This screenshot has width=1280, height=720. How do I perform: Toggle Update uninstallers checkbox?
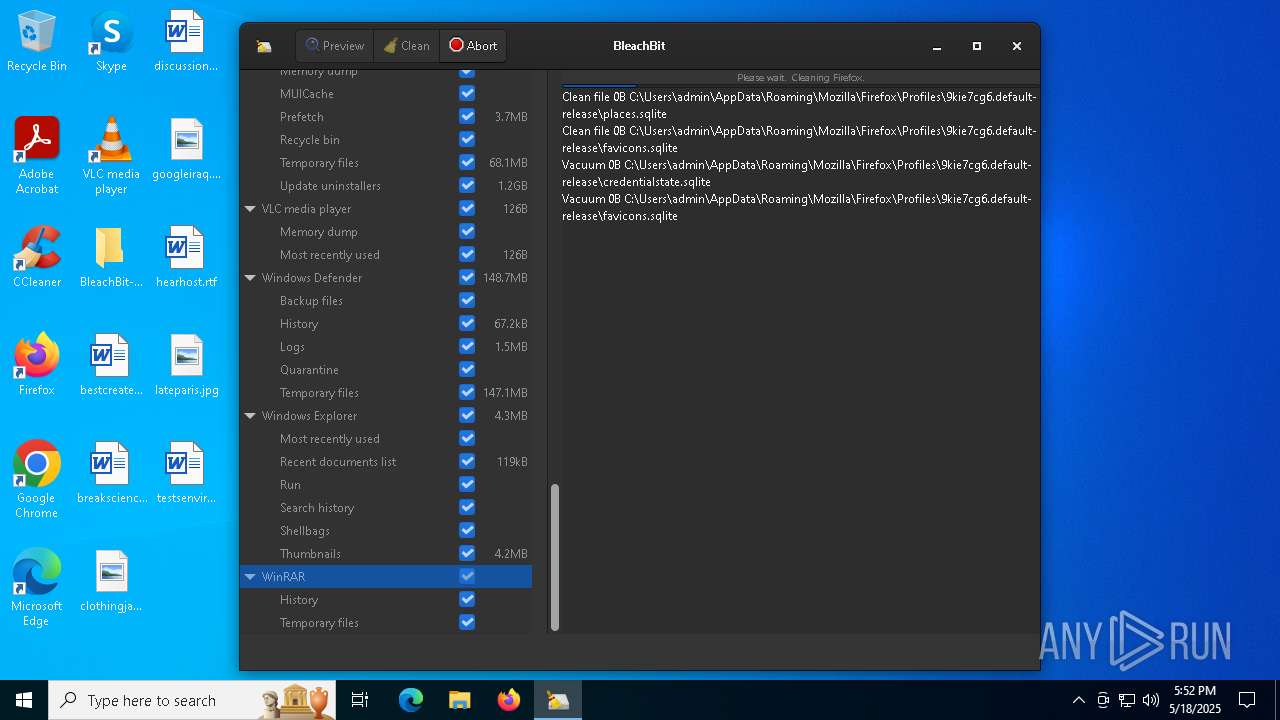click(467, 185)
